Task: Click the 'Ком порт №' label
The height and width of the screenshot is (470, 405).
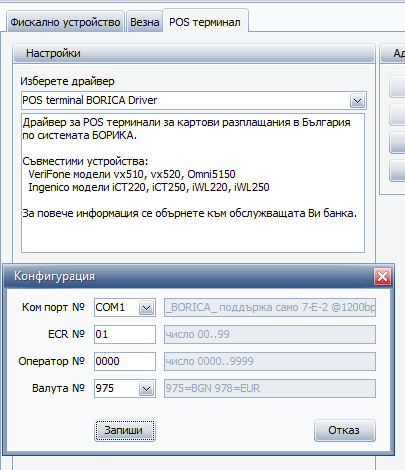Action: pos(53,307)
